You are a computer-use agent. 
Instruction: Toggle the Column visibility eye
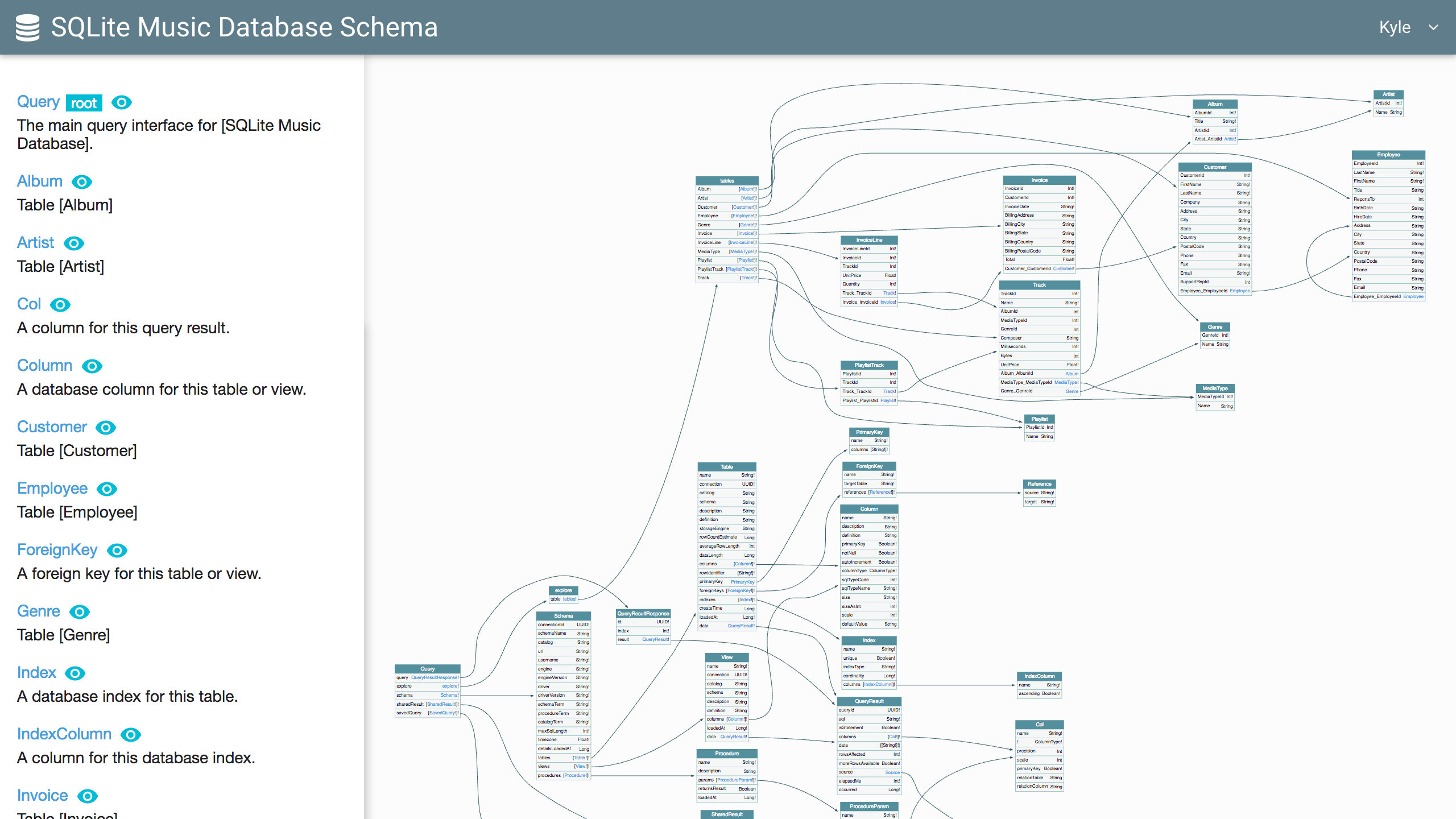click(92, 366)
